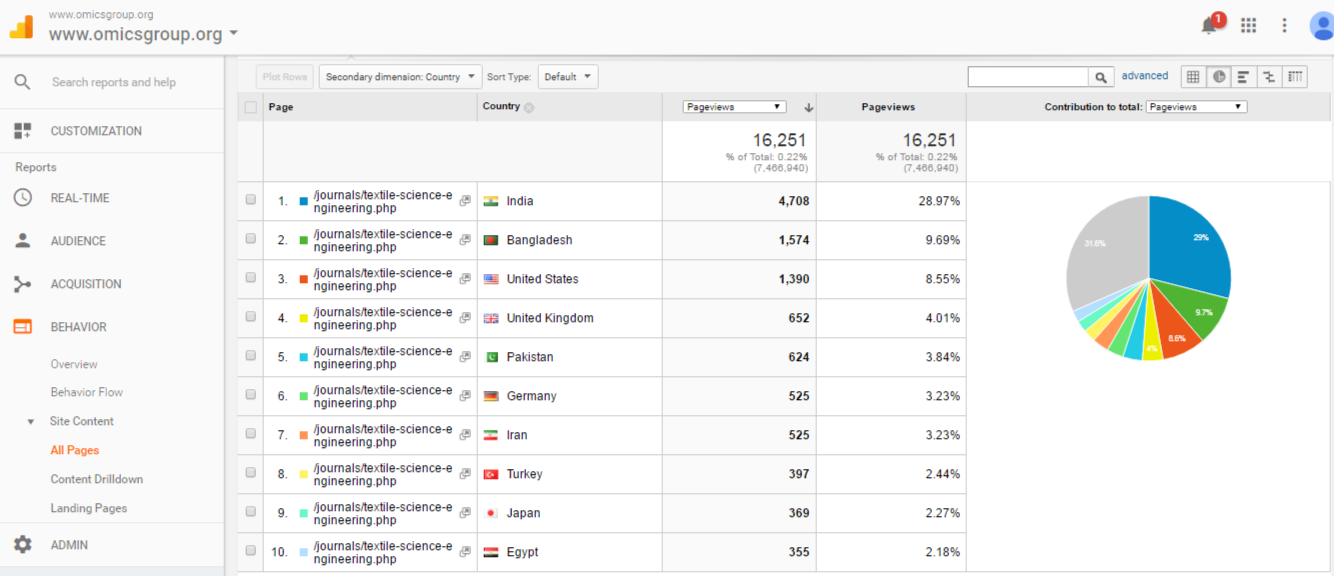The height and width of the screenshot is (576, 1334).
Task: Open Landing Pages report
Action: click(x=89, y=508)
